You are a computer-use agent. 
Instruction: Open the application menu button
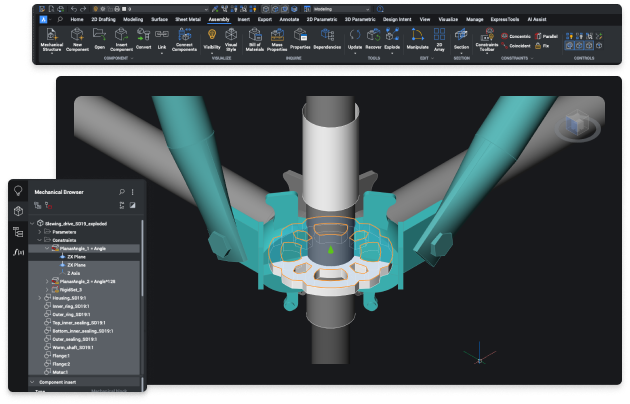click(x=43, y=19)
